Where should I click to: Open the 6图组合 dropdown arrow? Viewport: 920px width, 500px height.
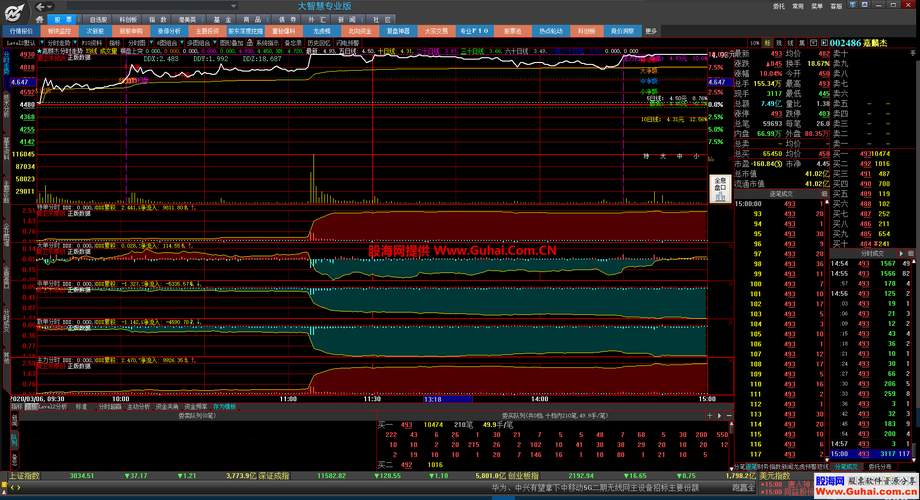point(182,43)
